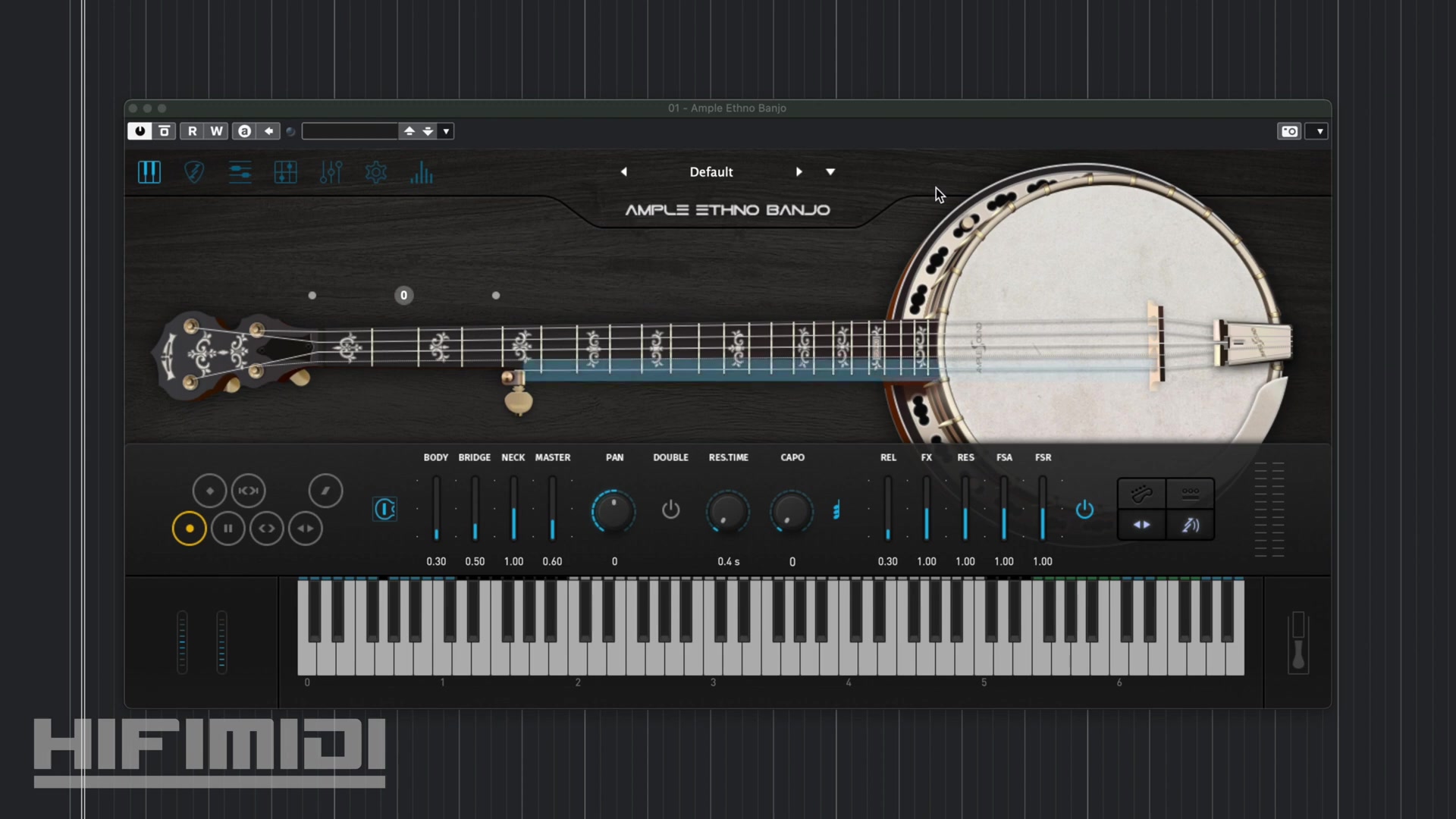Open the Tab Player lines icon

click(x=240, y=173)
